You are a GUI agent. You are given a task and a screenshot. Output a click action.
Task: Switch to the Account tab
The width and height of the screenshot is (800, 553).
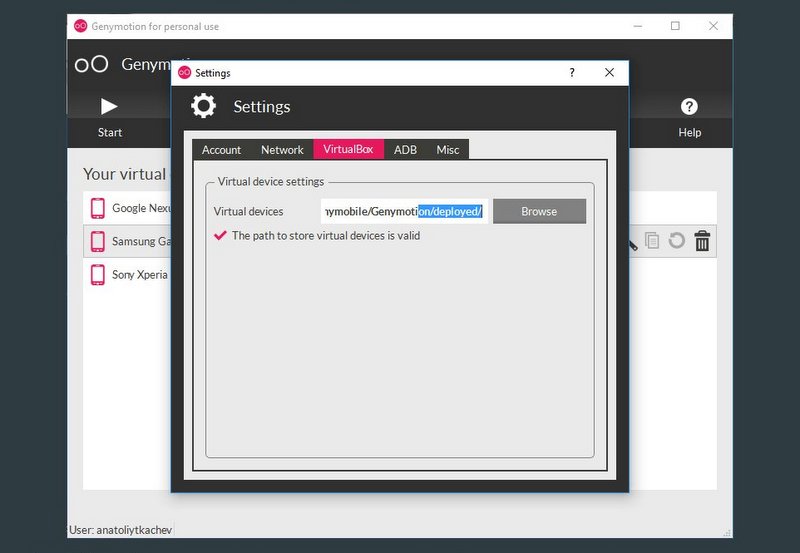coord(221,149)
